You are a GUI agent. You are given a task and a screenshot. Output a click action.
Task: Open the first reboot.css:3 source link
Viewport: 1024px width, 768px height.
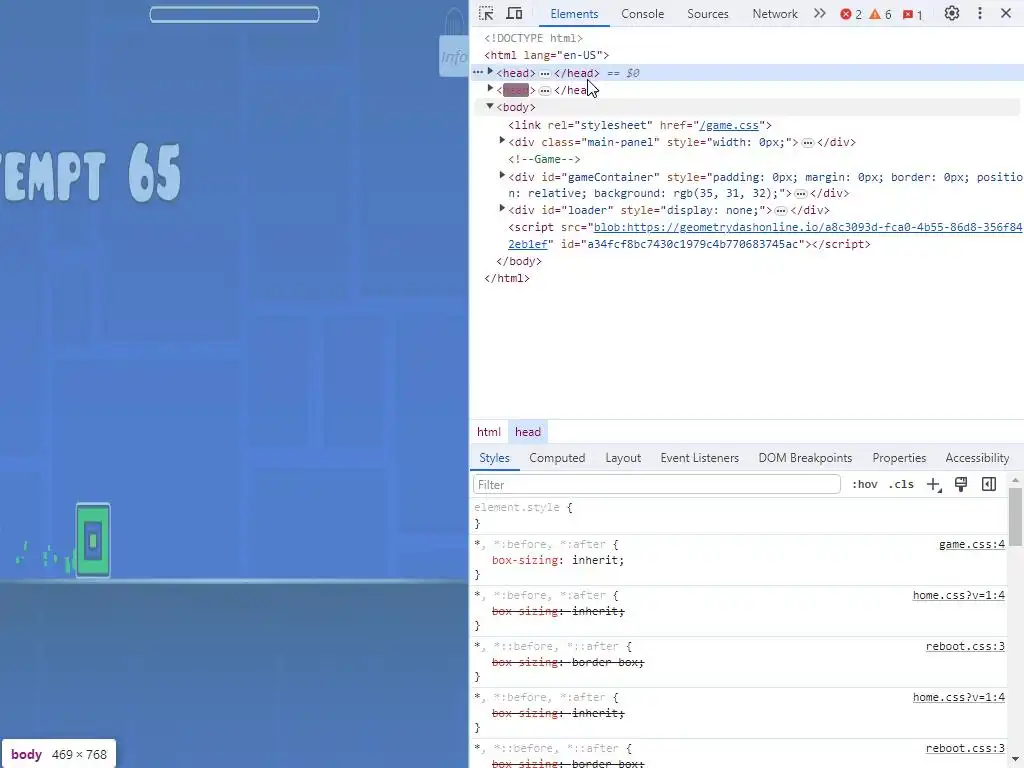[965, 646]
